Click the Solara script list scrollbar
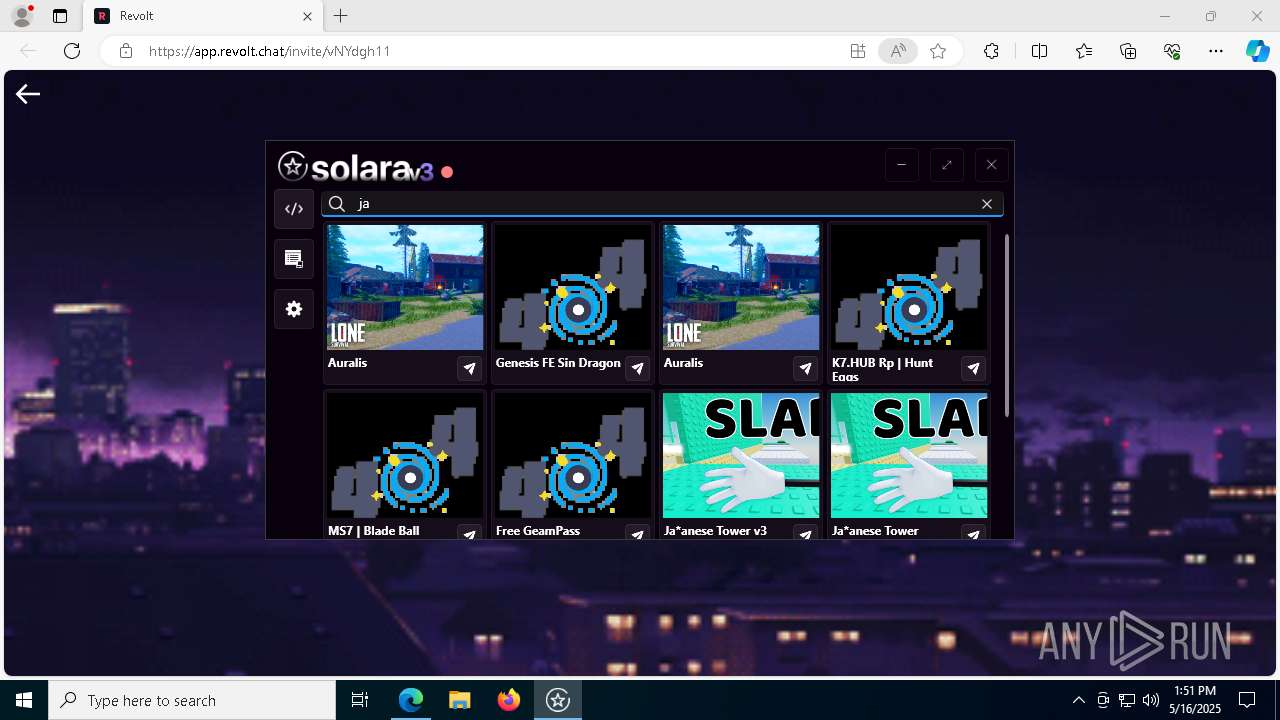This screenshot has width=1280, height=720. (x=1006, y=325)
